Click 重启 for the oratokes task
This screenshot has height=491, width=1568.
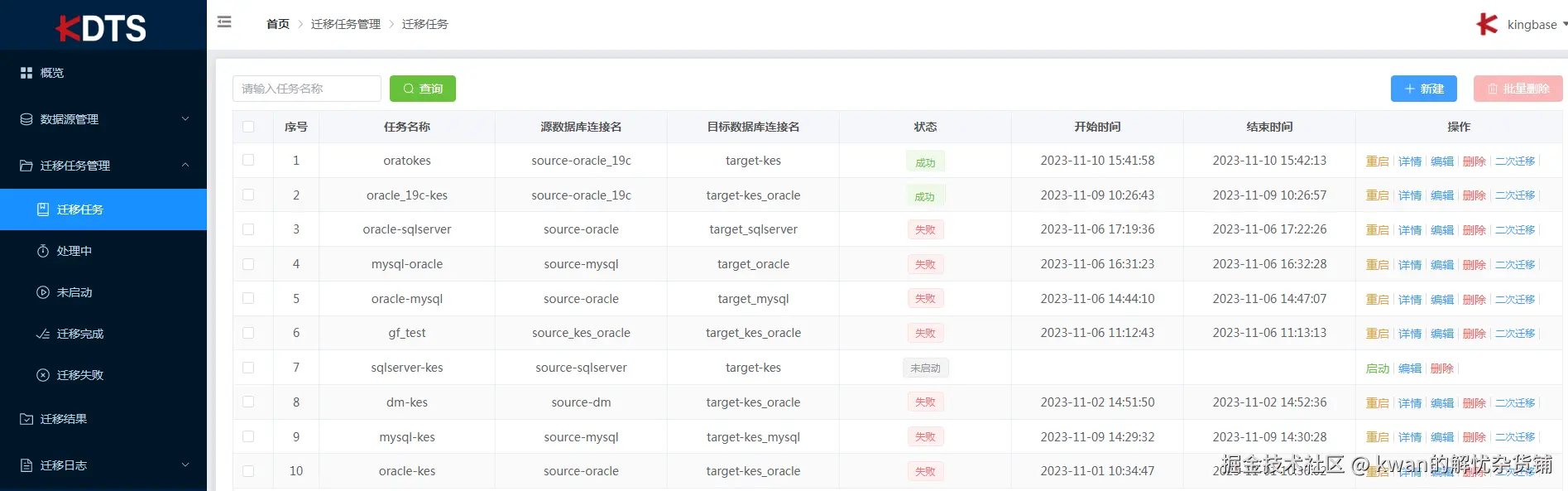[1378, 161]
